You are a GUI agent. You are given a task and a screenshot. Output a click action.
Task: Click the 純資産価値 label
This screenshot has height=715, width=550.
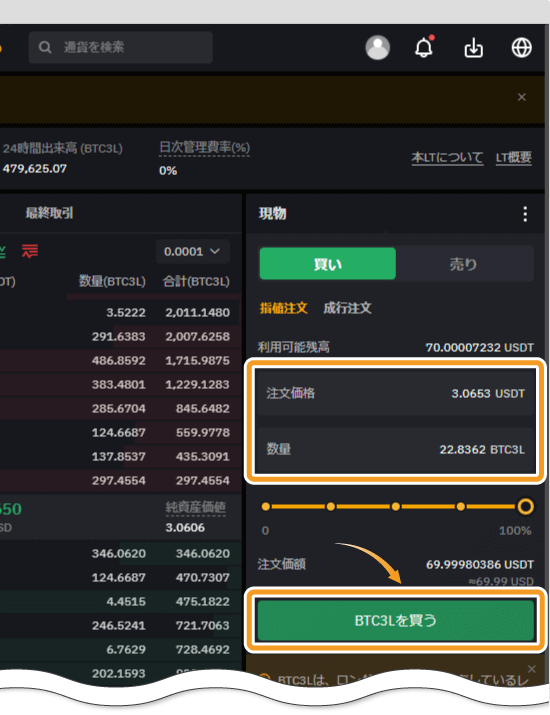click(x=196, y=507)
